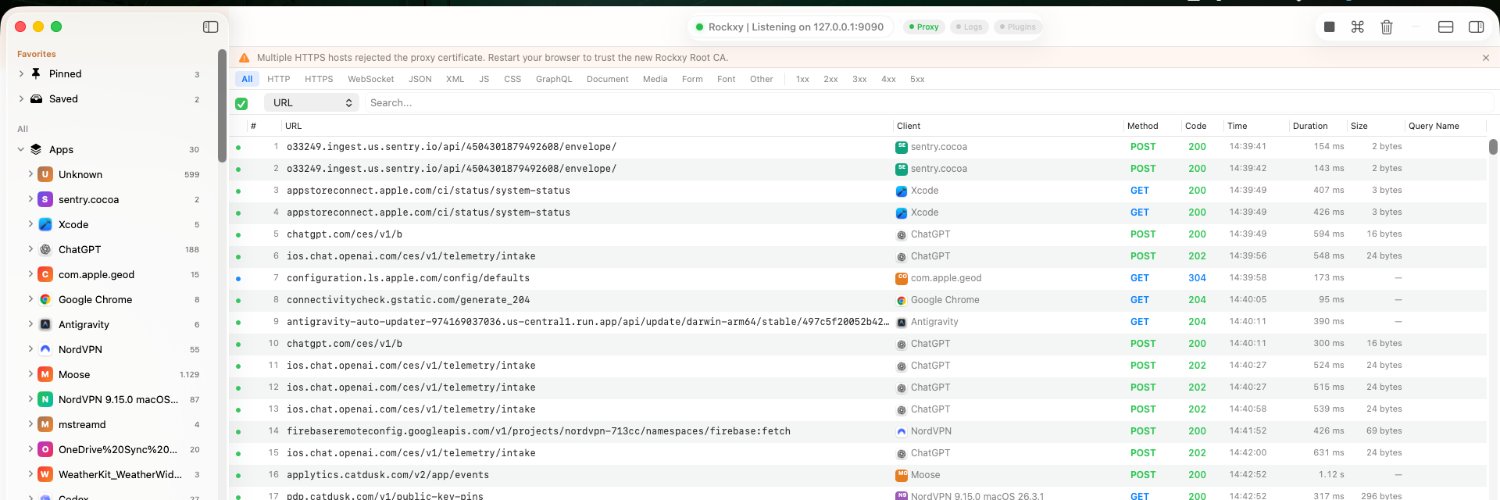1500x500 pixels.
Task: Select the configuration.ls.apple.com/config/defaults request row
Action: (858, 278)
